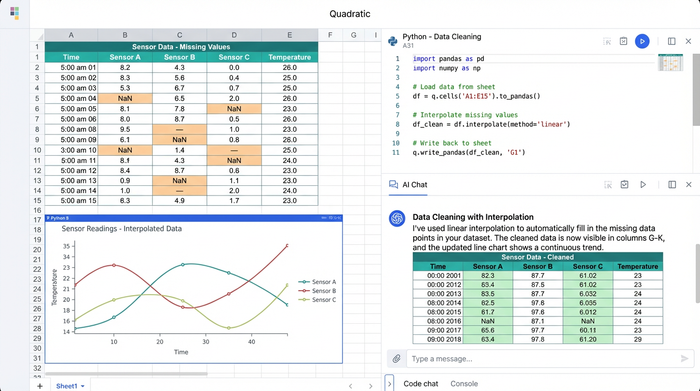
Task: Select column F header
Action: pyautogui.click(x=330, y=35)
